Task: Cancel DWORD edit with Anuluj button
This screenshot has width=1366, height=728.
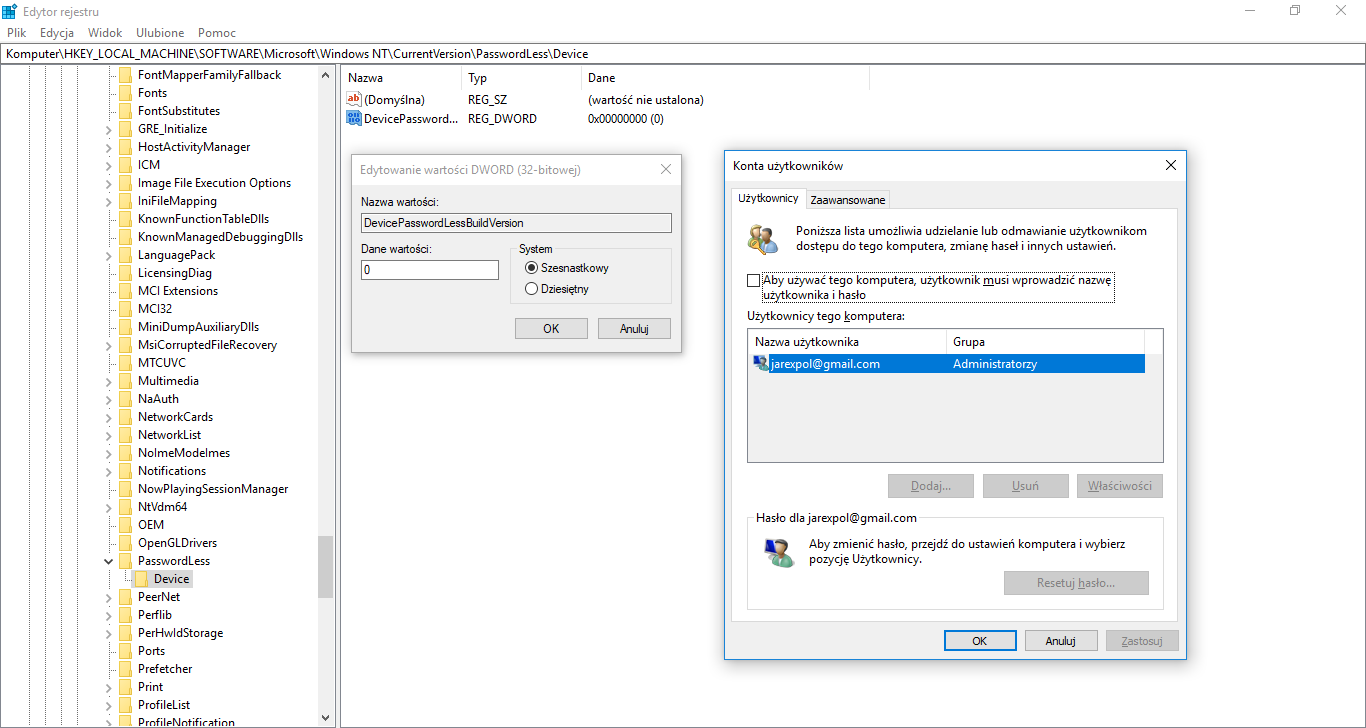Action: [x=634, y=329]
